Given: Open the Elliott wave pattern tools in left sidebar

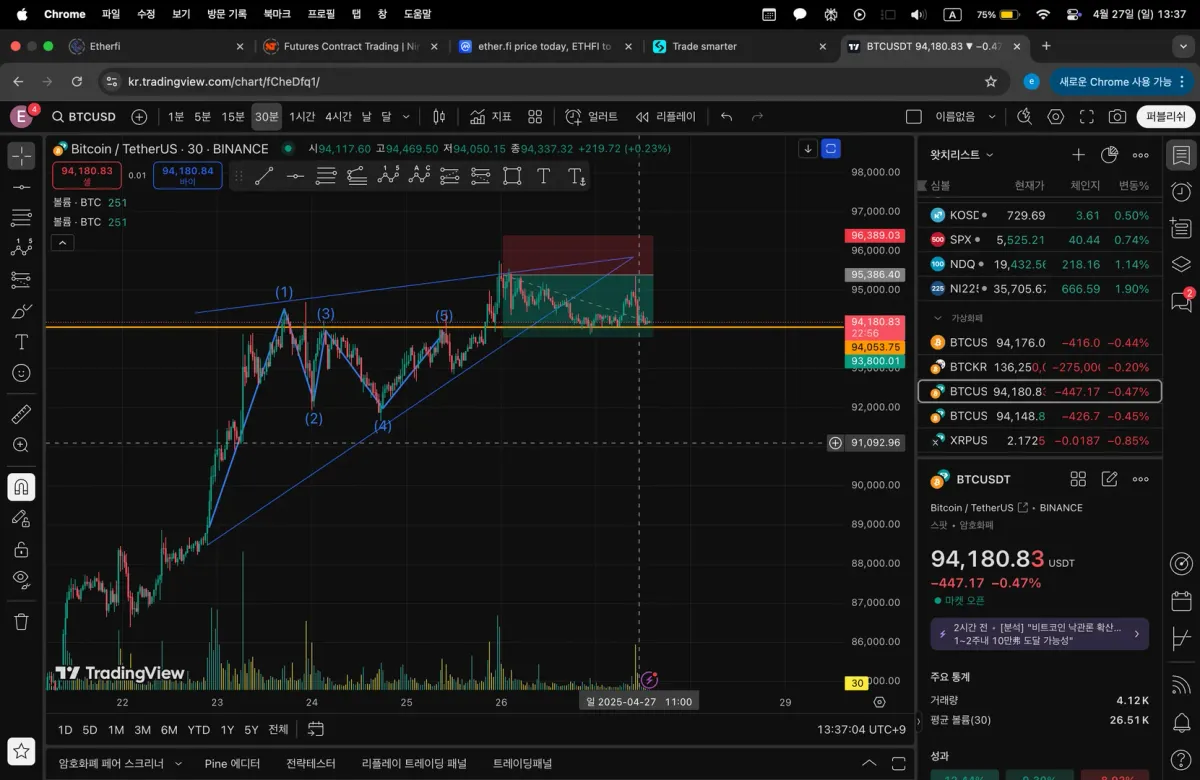Looking at the screenshot, I should tap(21, 249).
